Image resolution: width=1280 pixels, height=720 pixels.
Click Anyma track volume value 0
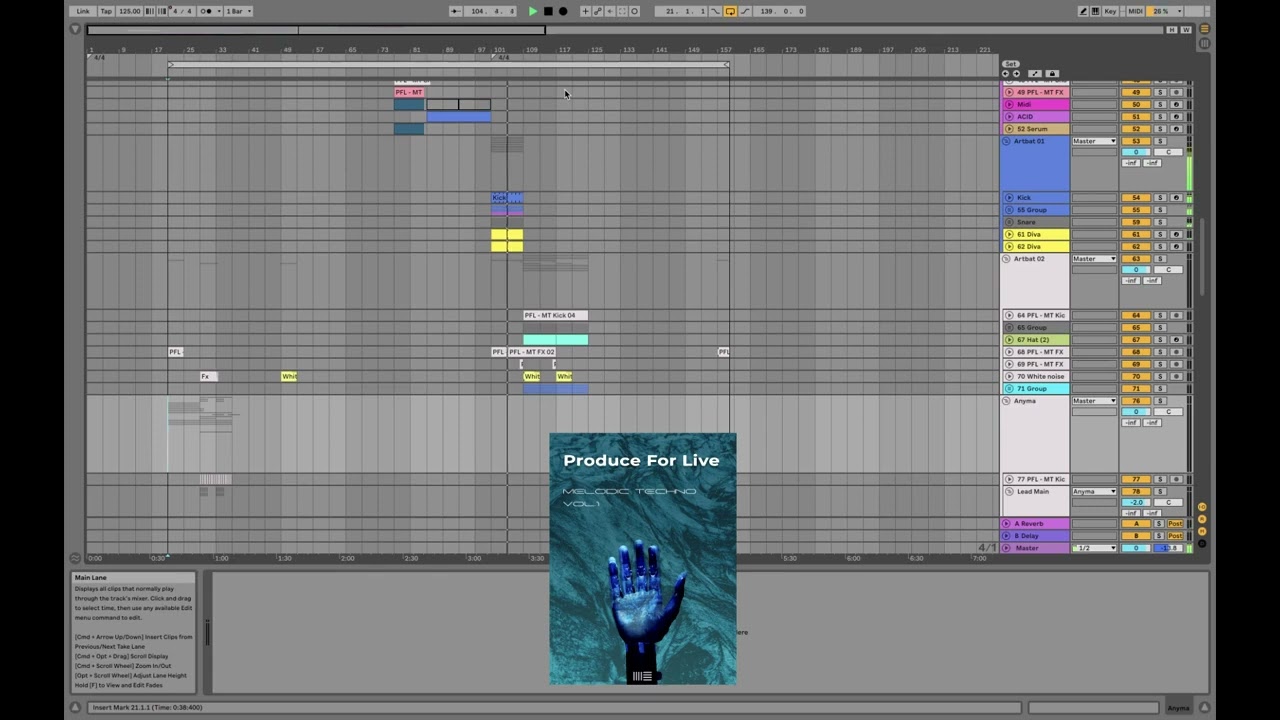tap(1136, 412)
